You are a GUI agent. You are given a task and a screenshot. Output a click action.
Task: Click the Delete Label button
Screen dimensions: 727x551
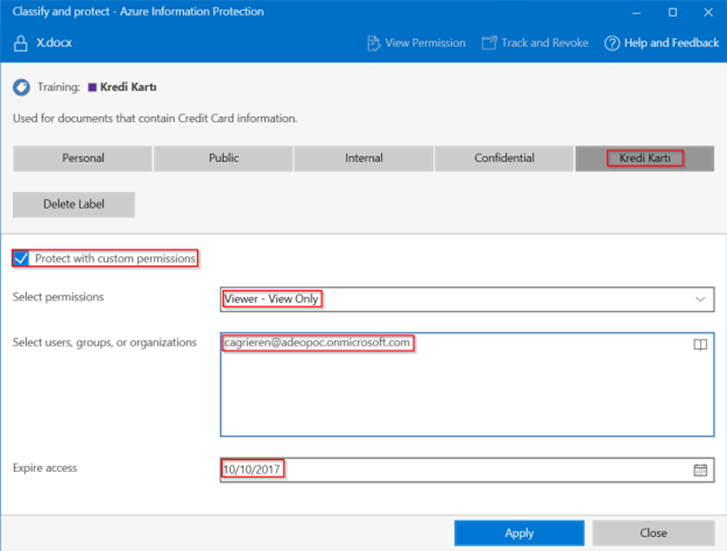click(74, 205)
